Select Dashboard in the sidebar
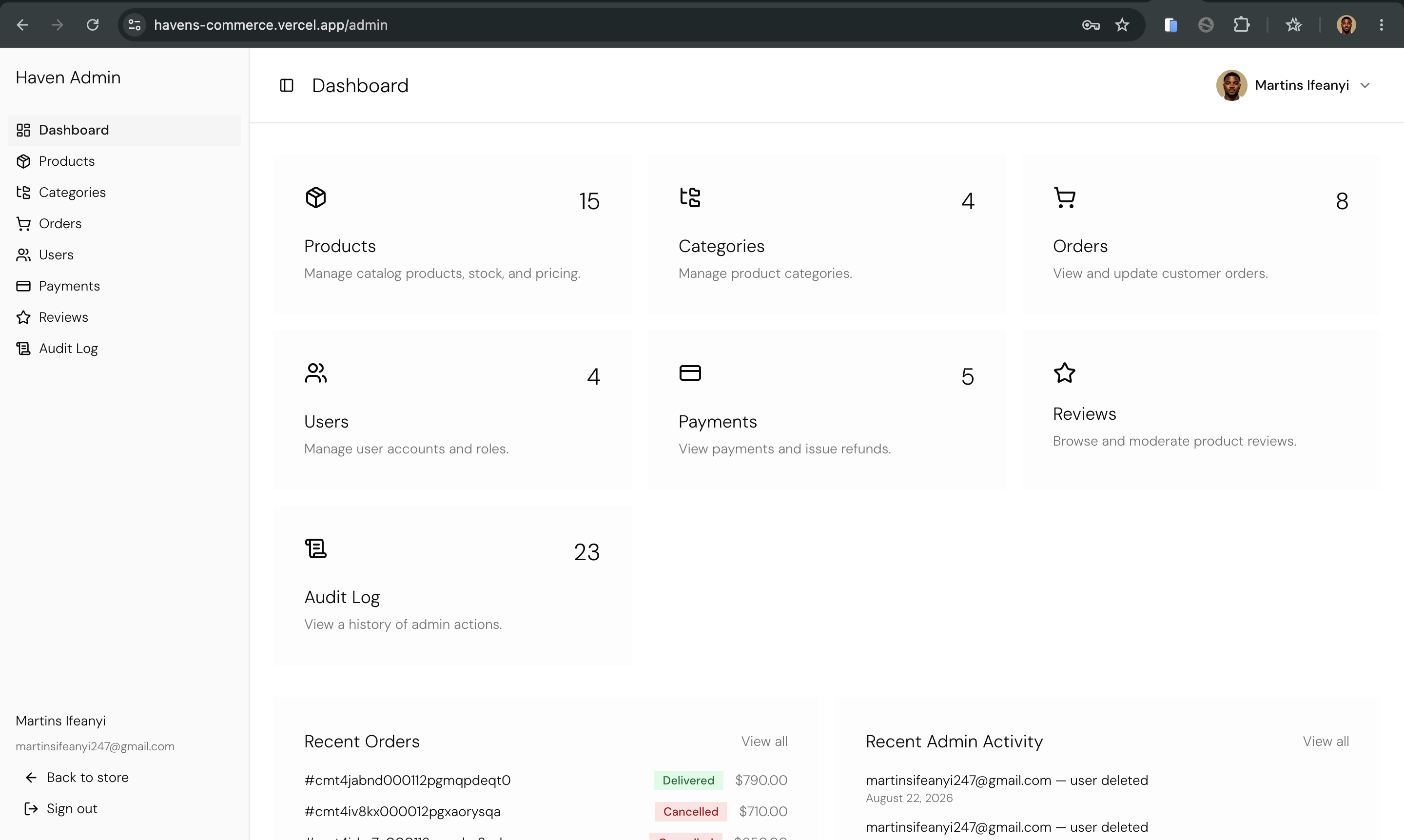This screenshot has width=1404, height=840. [x=124, y=130]
